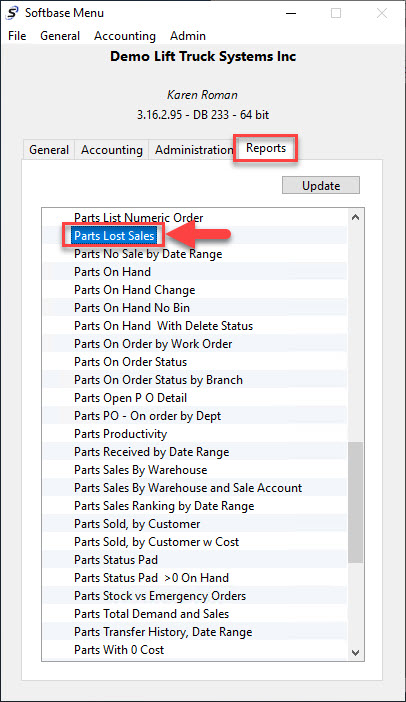Minimize the Softbase Menu window
The height and width of the screenshot is (702, 406).
[x=291, y=13]
